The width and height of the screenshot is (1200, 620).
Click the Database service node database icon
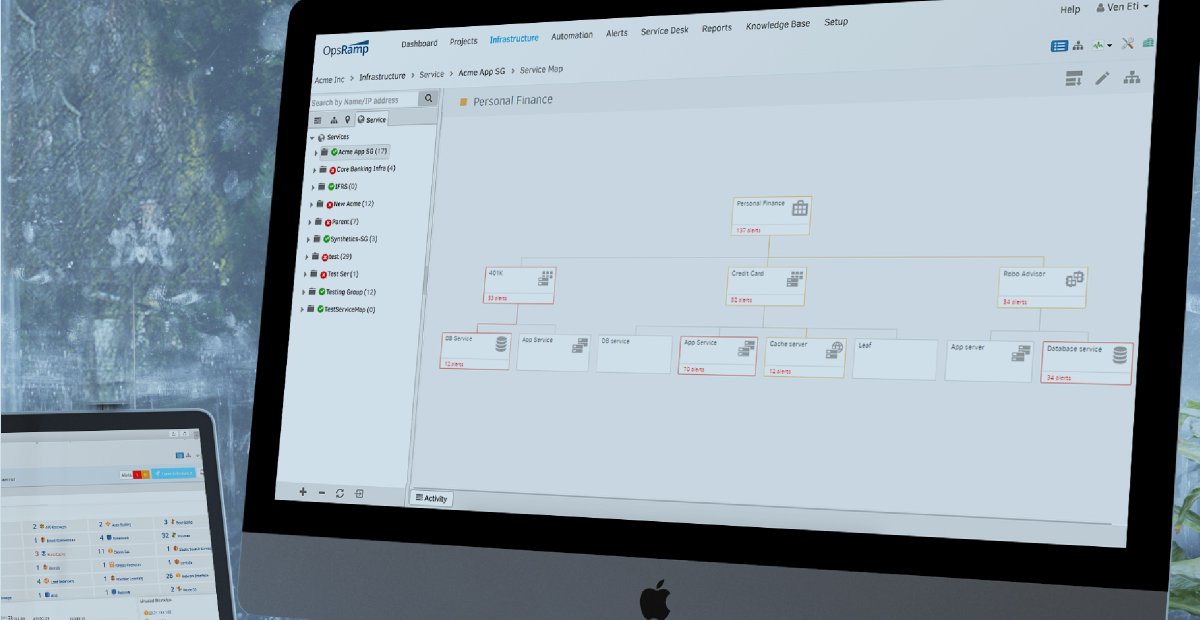[x=1120, y=355]
